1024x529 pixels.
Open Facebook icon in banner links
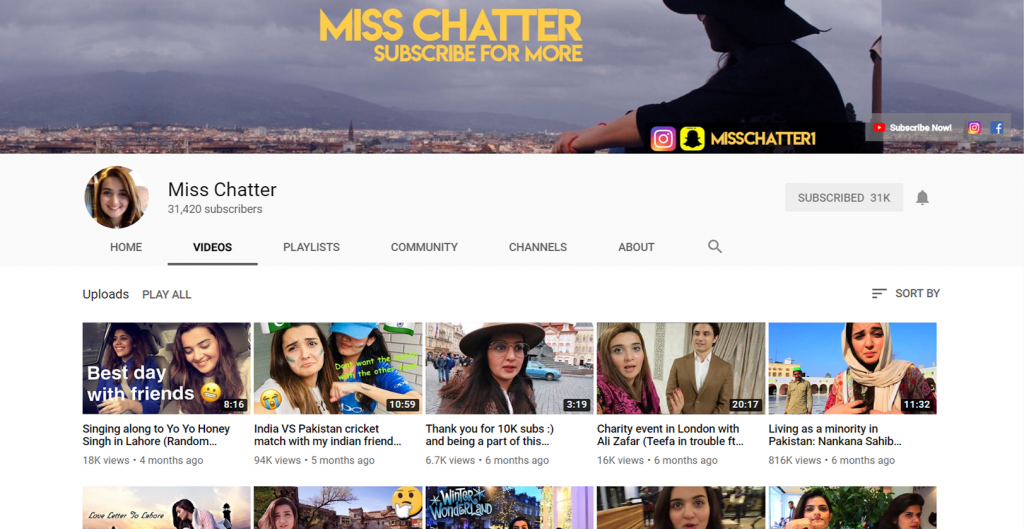(x=997, y=128)
